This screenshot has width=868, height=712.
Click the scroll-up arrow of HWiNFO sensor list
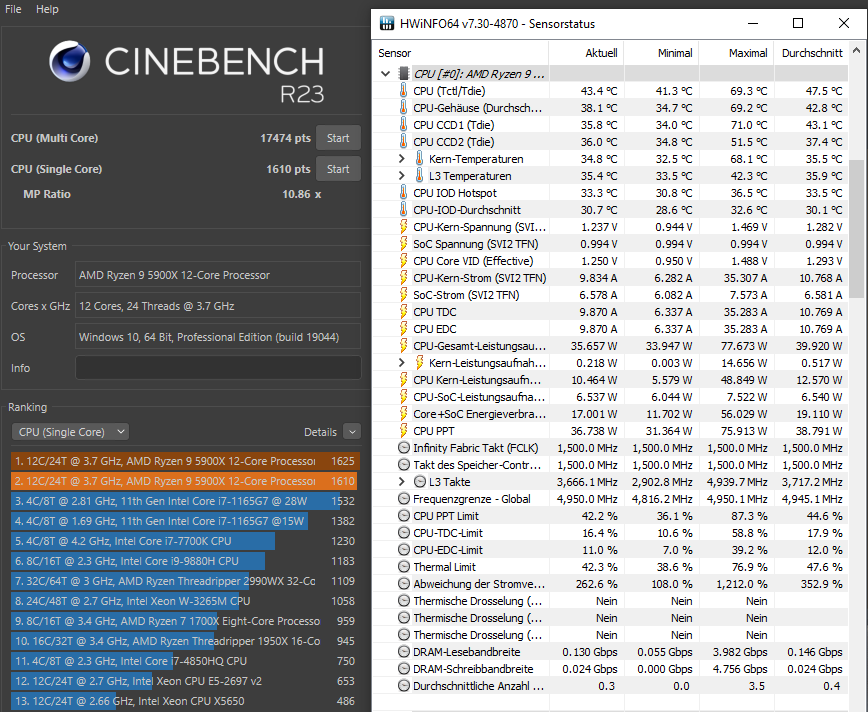(857, 50)
